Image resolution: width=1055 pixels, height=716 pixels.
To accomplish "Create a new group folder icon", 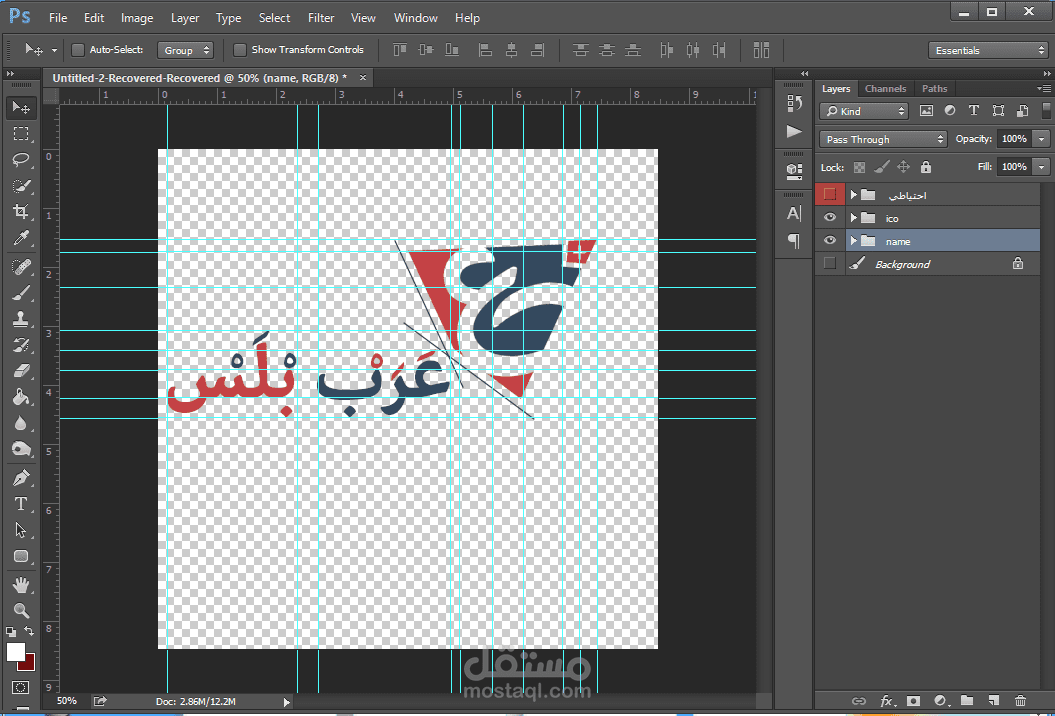I will tap(967, 701).
